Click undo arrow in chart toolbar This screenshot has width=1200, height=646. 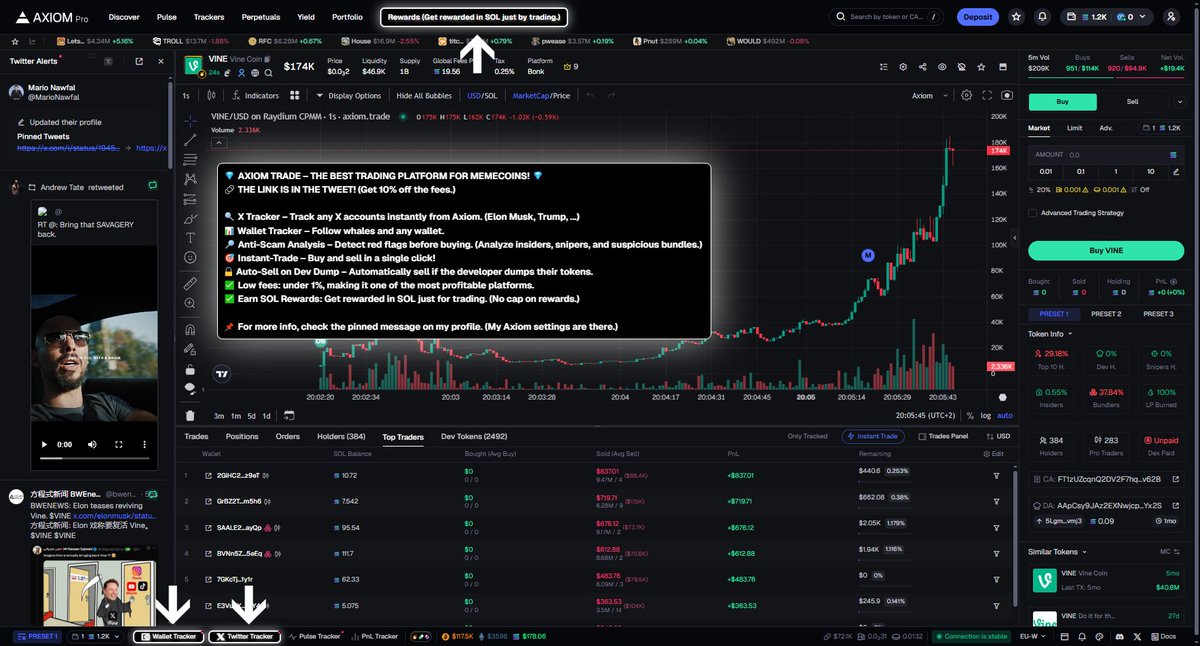[589, 96]
